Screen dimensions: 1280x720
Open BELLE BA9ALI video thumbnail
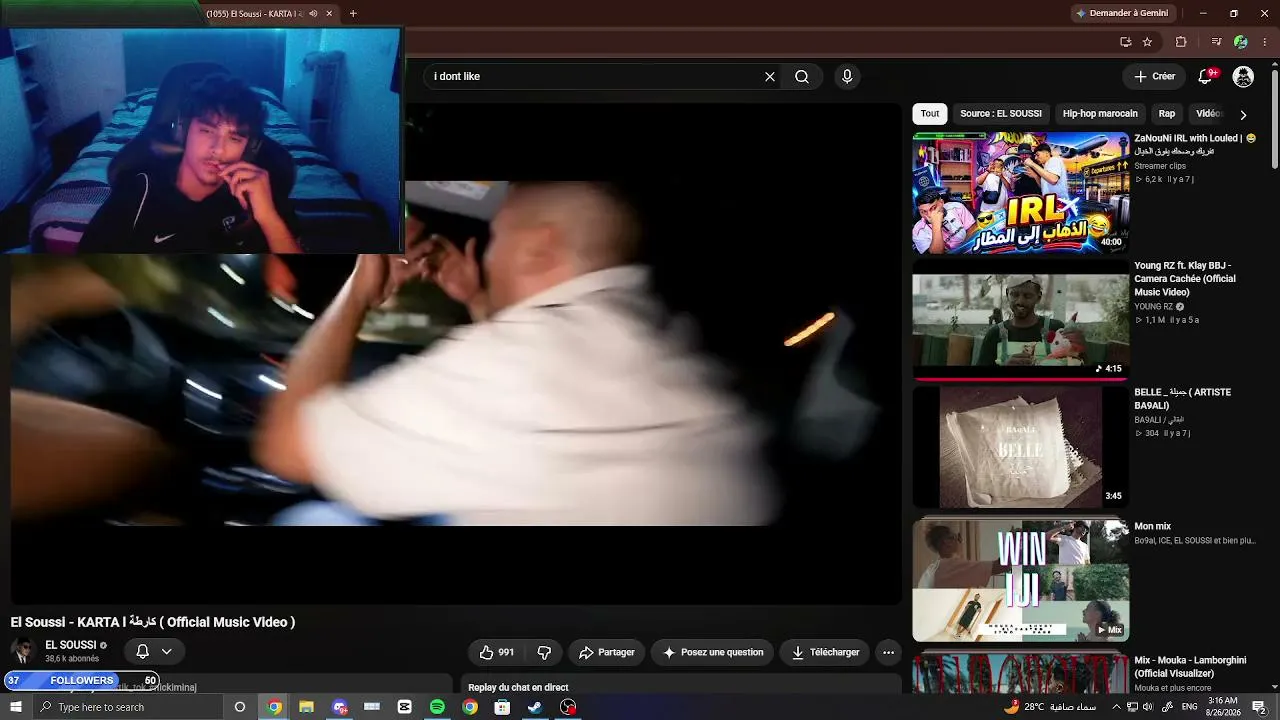(1020, 448)
